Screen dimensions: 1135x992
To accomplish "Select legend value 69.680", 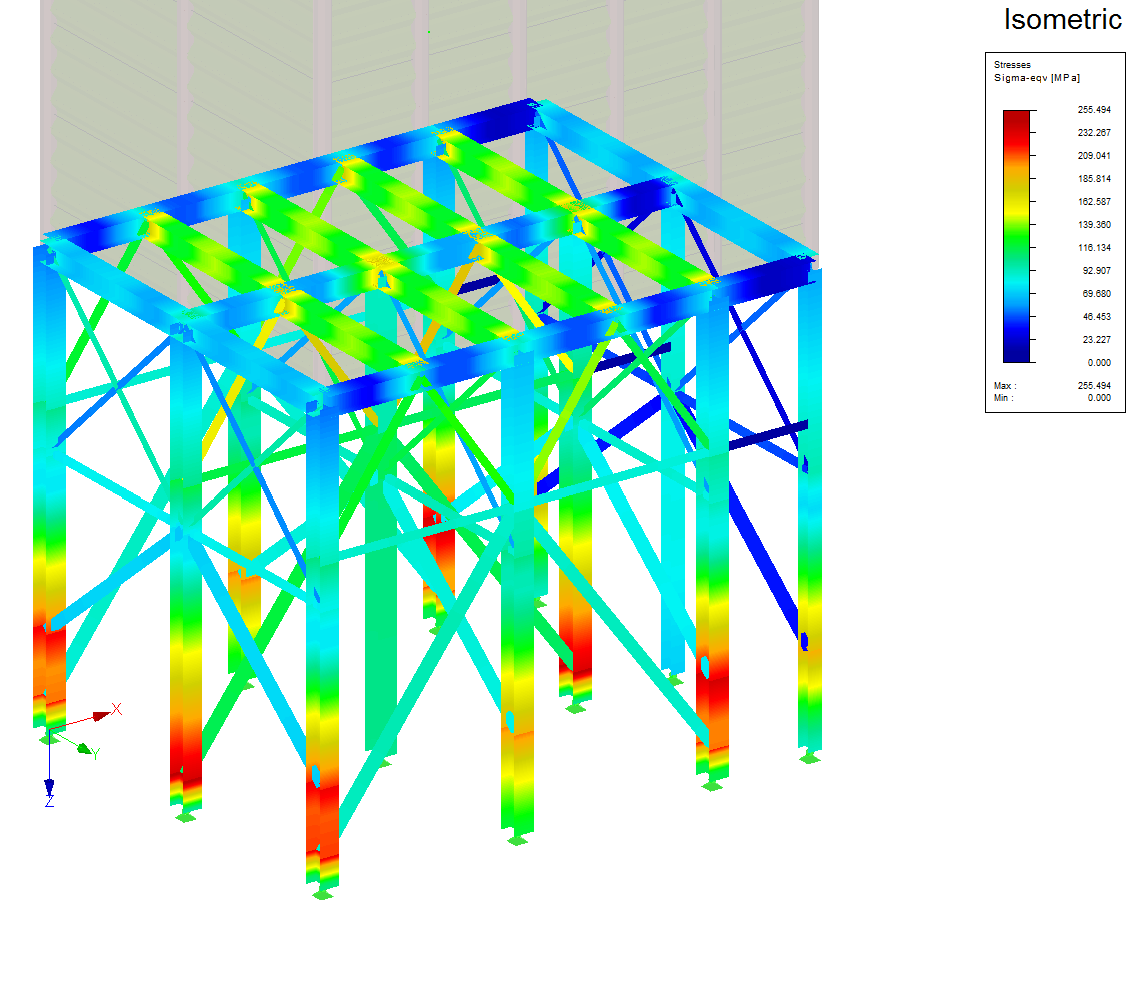I will tap(1096, 294).
